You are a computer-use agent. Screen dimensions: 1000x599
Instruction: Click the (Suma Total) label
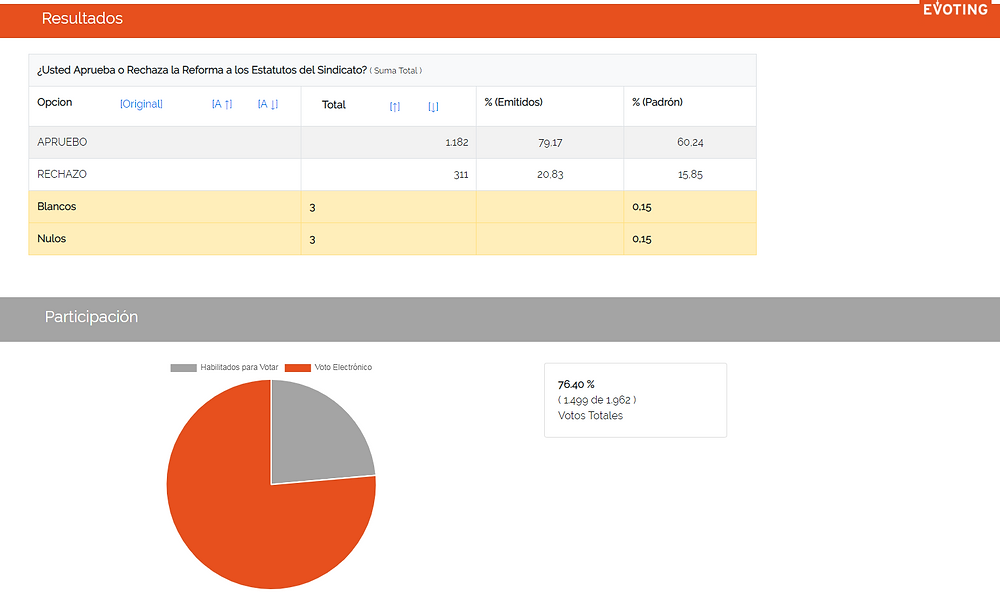pyautogui.click(x=395, y=71)
